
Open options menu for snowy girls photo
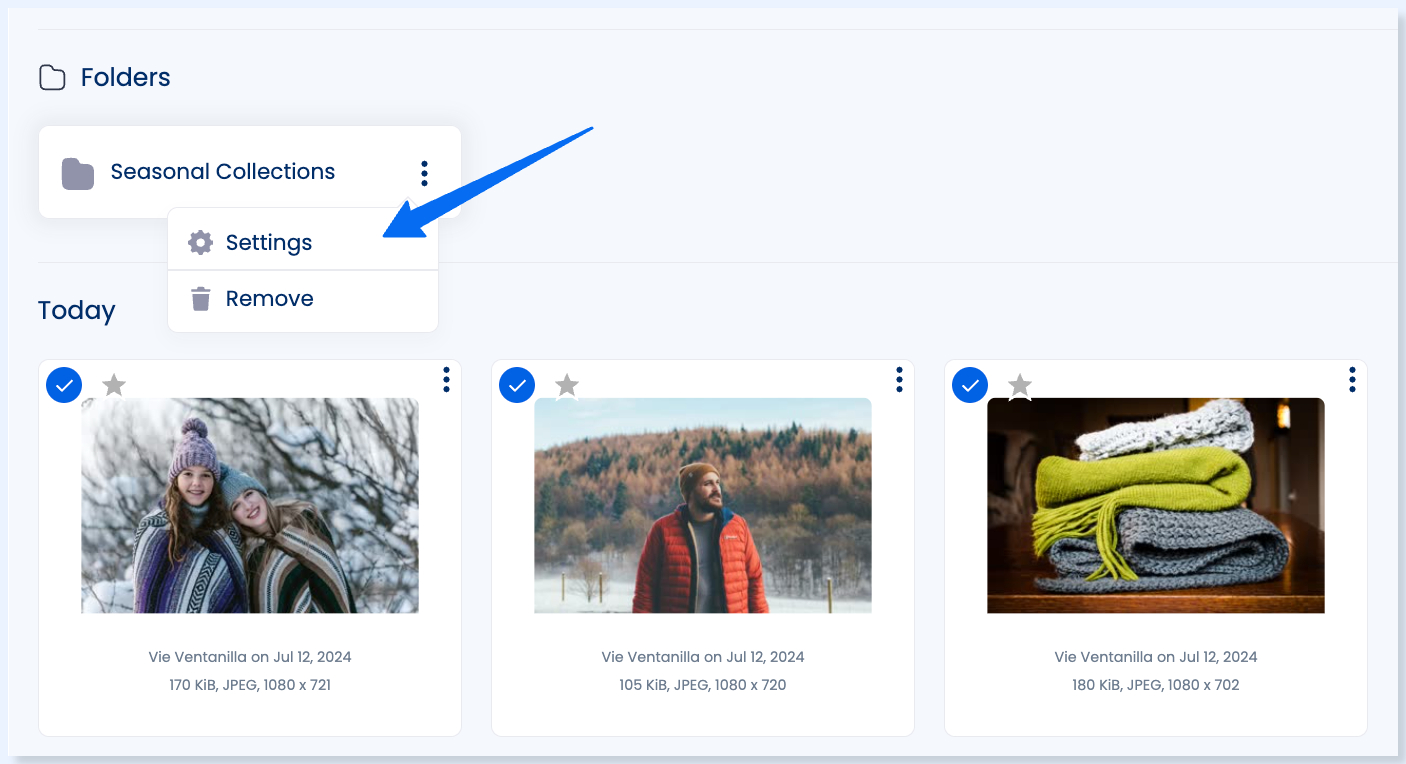click(446, 379)
